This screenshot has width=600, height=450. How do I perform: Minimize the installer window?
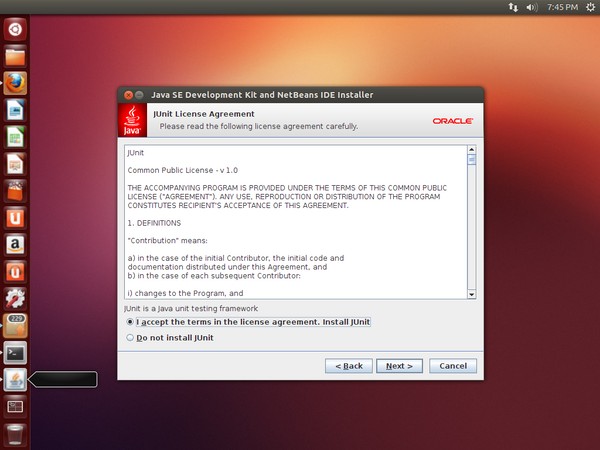139,95
